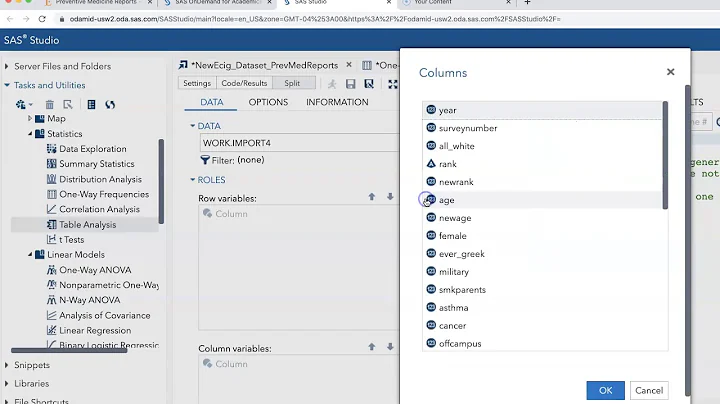Viewport: 720px width, 404px height.
Task: Click the edit task icon in Tasks toolbar
Action: [x=68, y=105]
